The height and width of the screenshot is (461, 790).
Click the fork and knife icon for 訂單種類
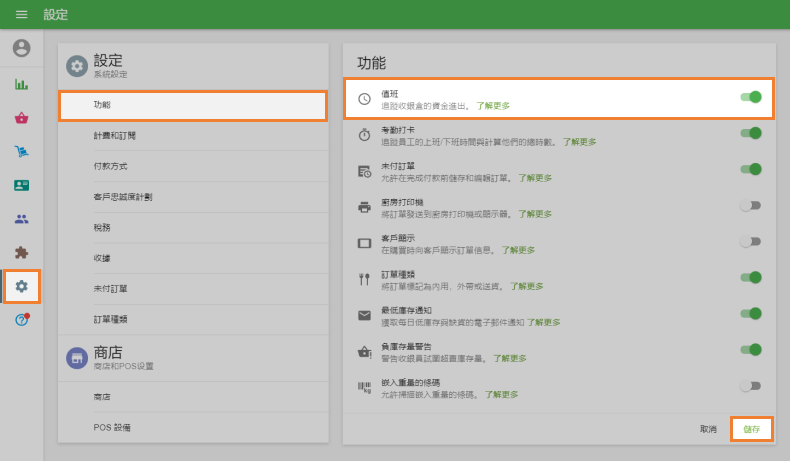point(364,279)
